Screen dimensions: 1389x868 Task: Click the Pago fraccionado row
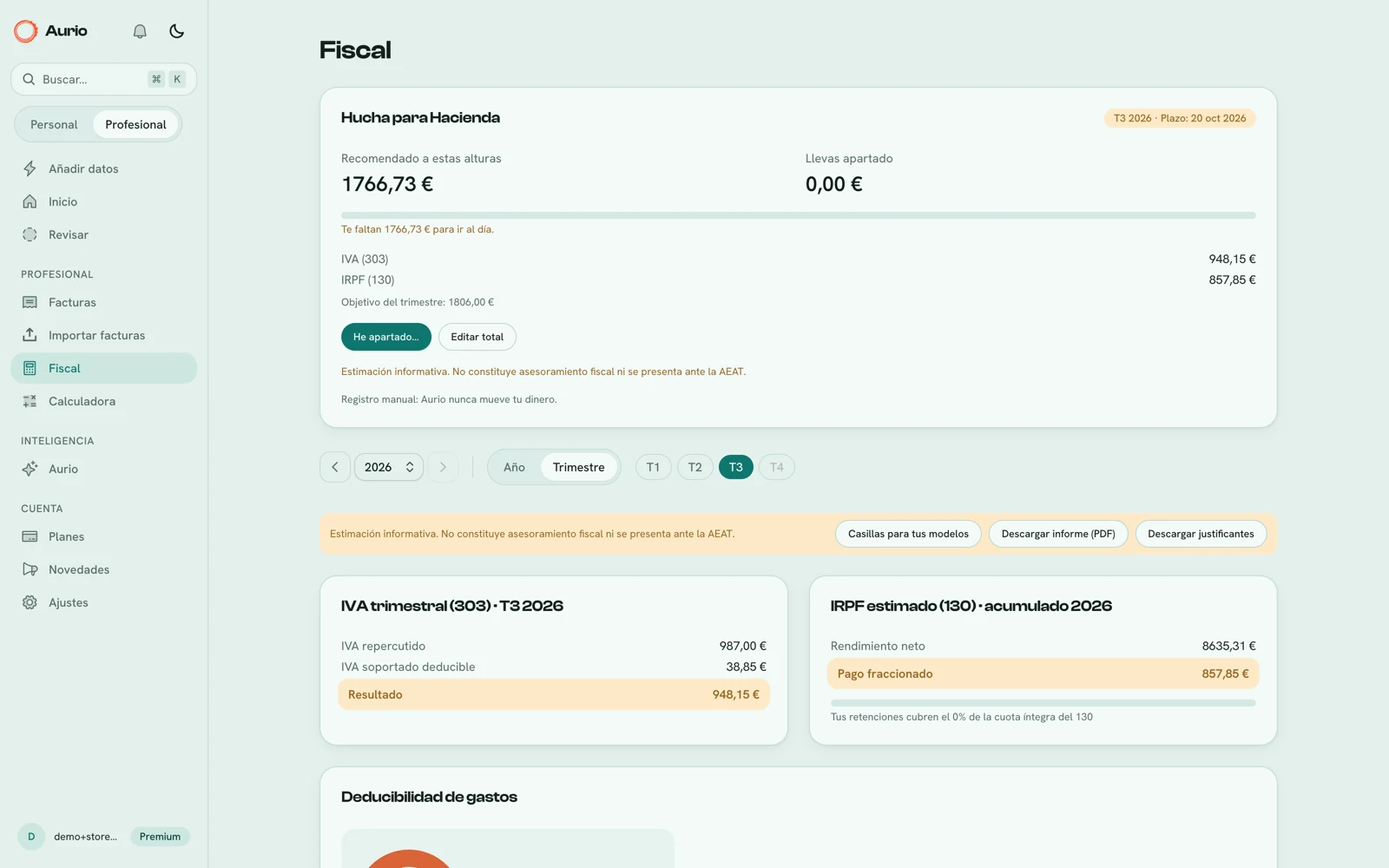click(x=1043, y=674)
